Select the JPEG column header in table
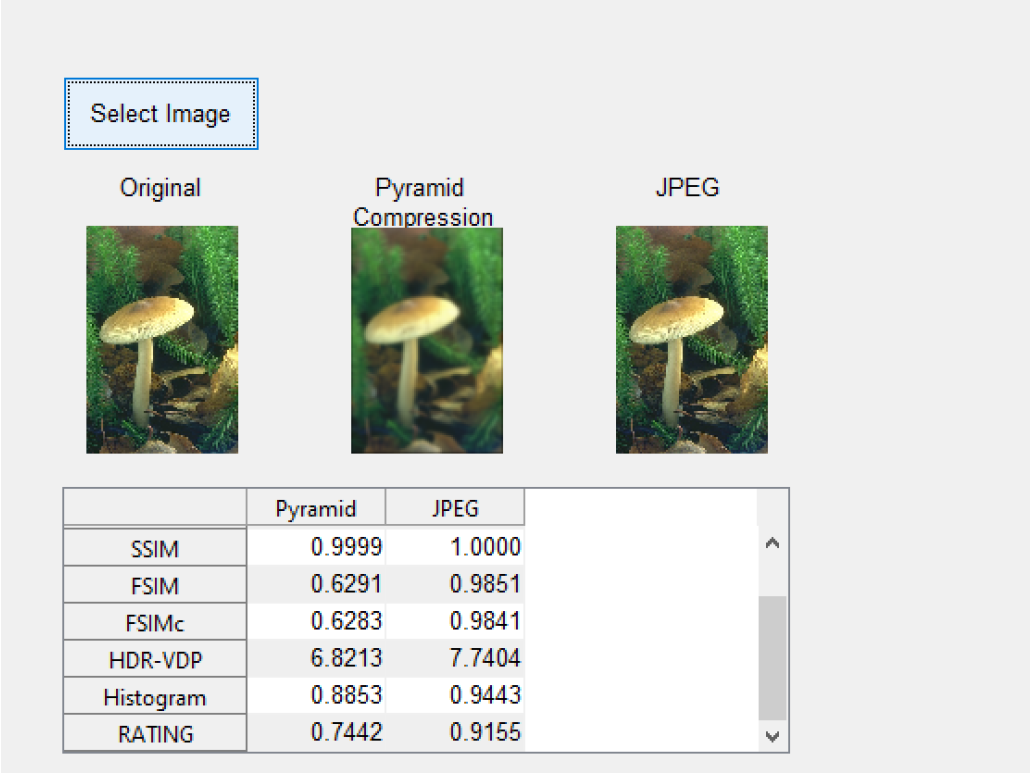 [455, 508]
